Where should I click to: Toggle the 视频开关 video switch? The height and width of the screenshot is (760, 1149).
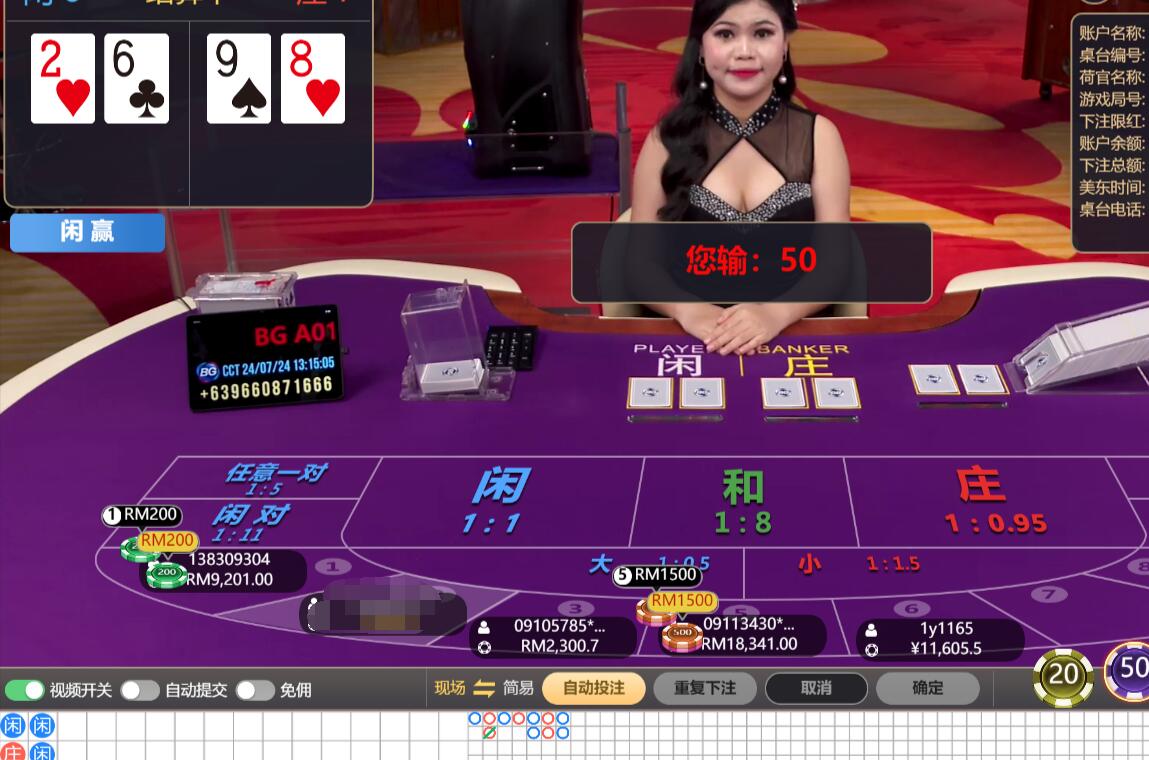[24, 690]
